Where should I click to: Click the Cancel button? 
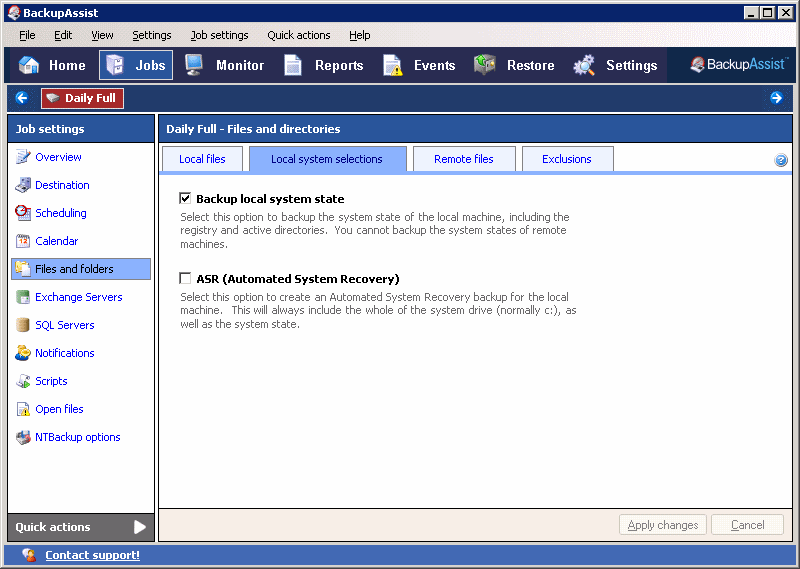pos(747,525)
